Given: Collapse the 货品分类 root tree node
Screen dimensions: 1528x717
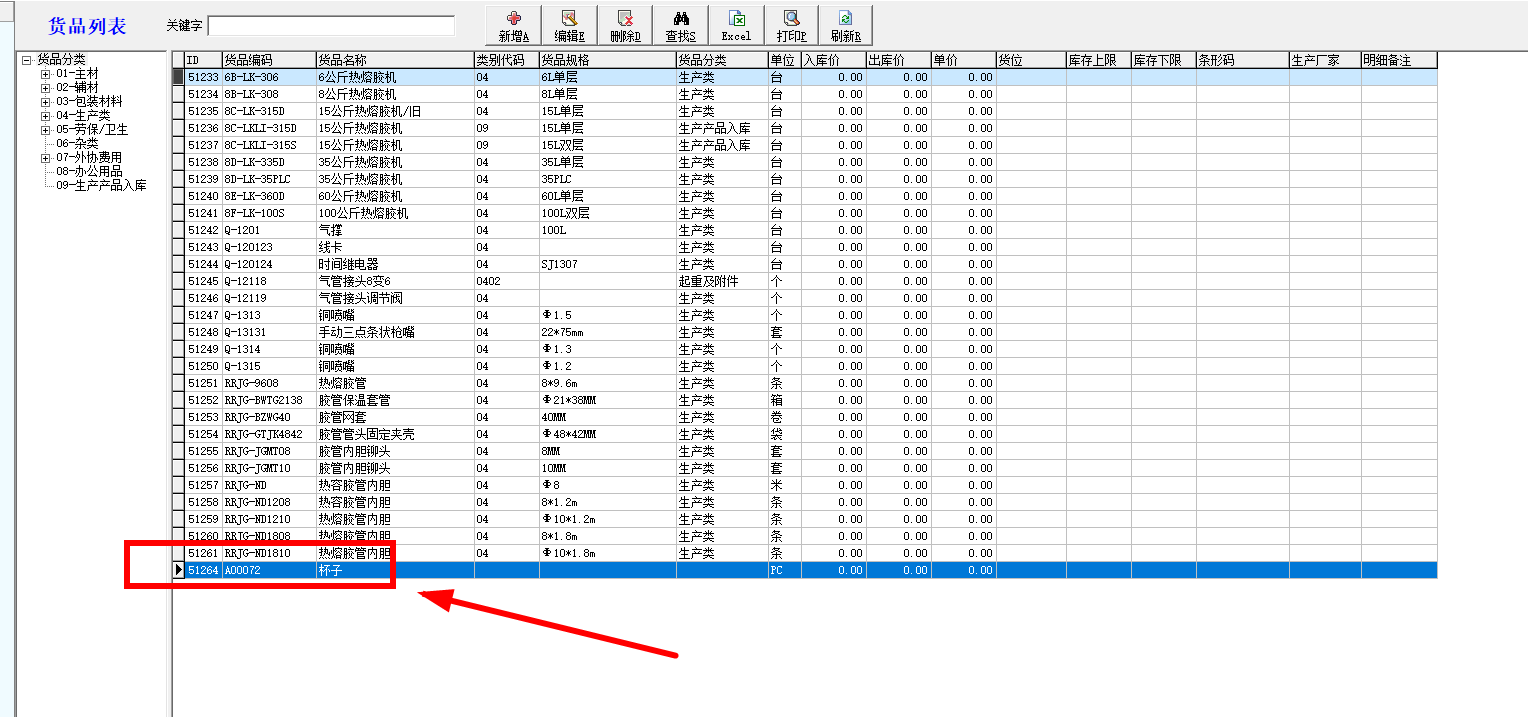Looking at the screenshot, I should 27,59.
